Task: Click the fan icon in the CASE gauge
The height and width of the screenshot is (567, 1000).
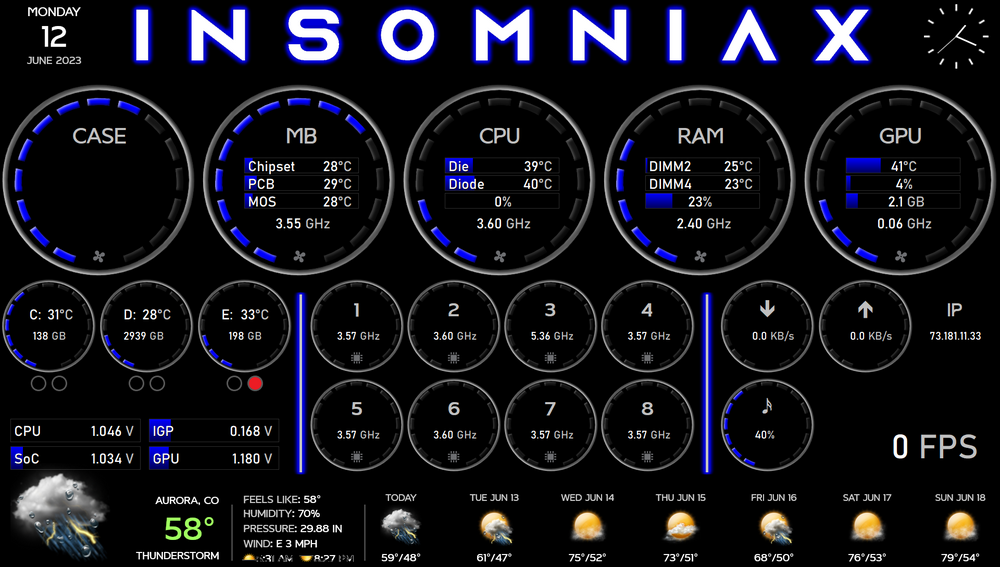Action: 99,256
